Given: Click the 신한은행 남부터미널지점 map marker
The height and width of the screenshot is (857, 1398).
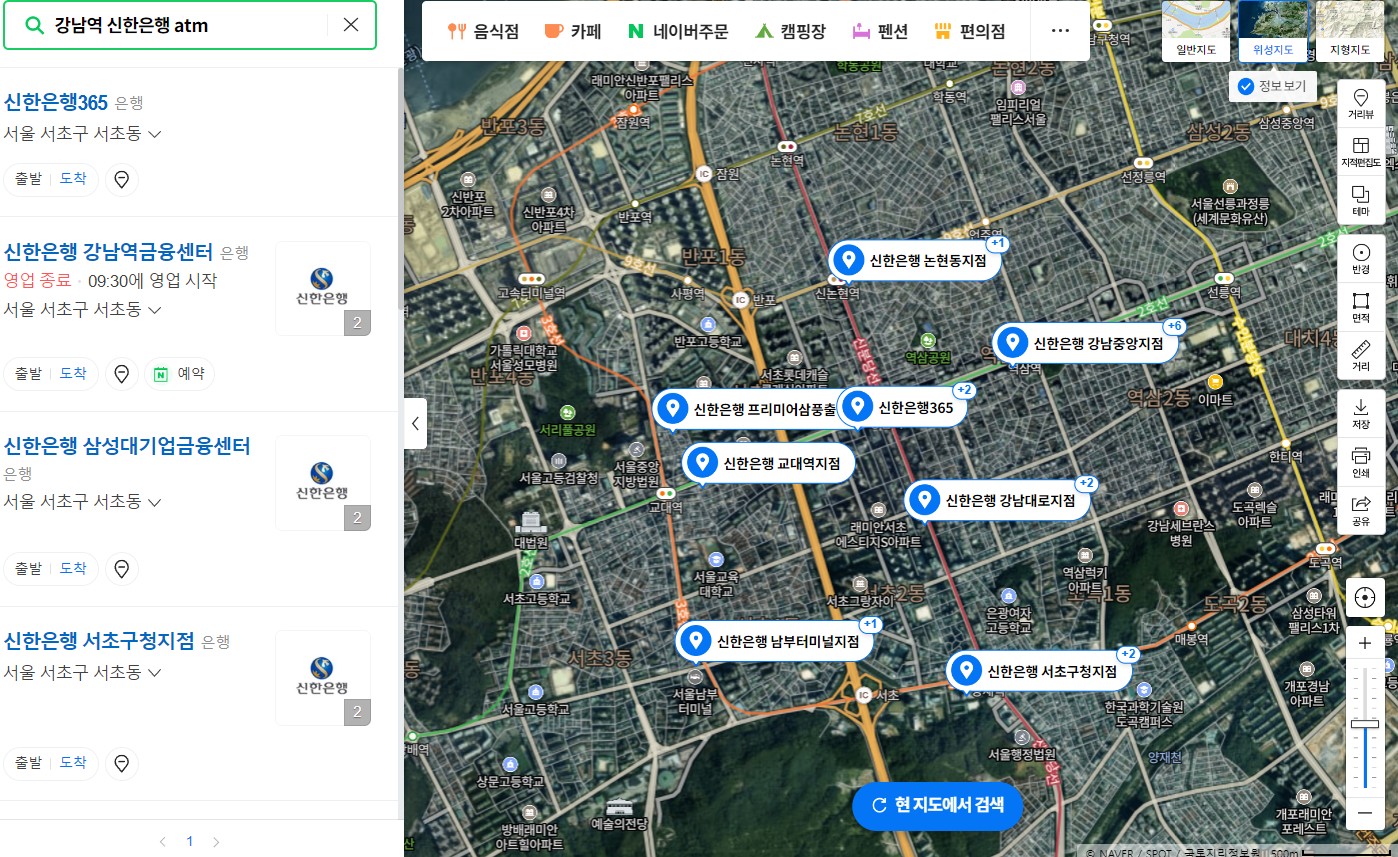Looking at the screenshot, I should point(775,641).
